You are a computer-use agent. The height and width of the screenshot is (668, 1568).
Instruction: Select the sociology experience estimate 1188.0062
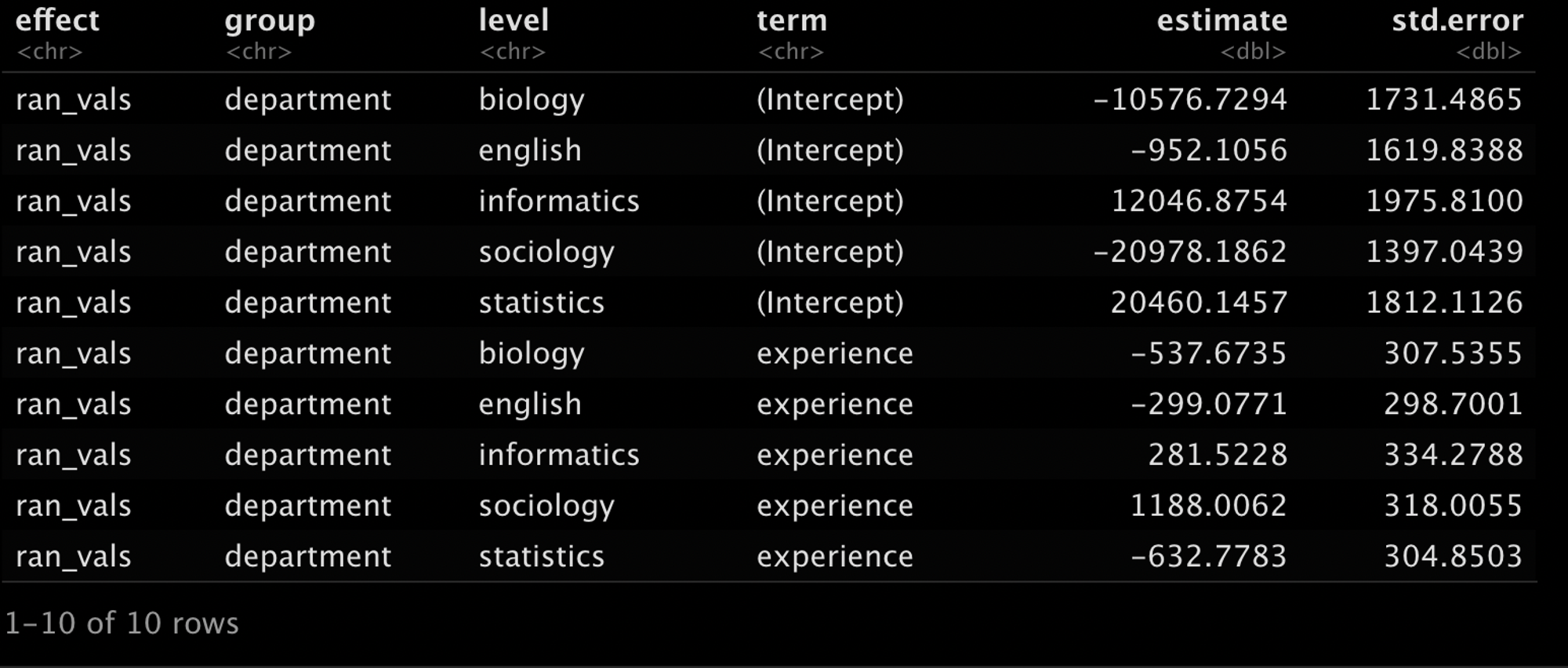coord(1209,506)
